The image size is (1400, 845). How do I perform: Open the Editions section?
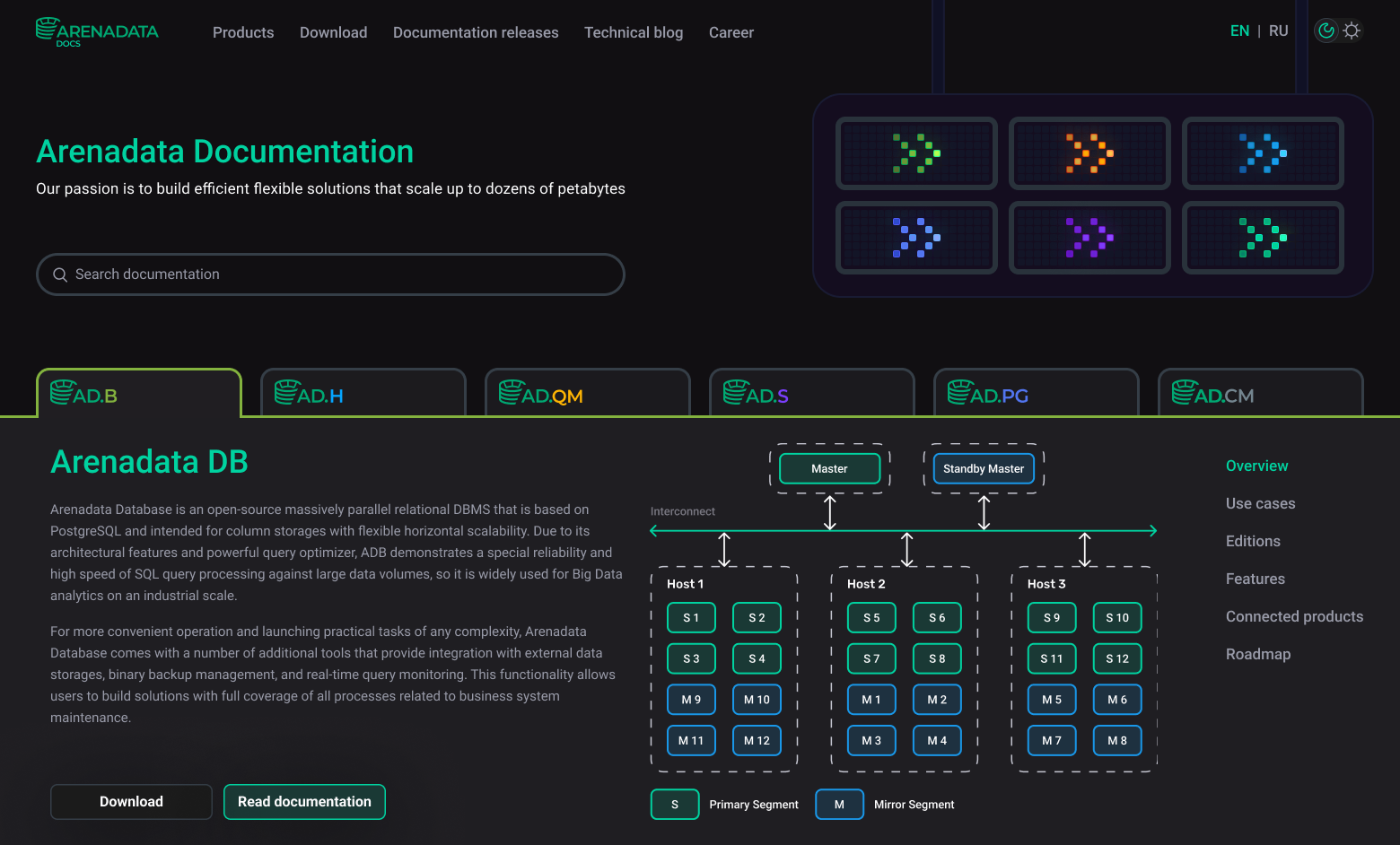pos(1253,541)
